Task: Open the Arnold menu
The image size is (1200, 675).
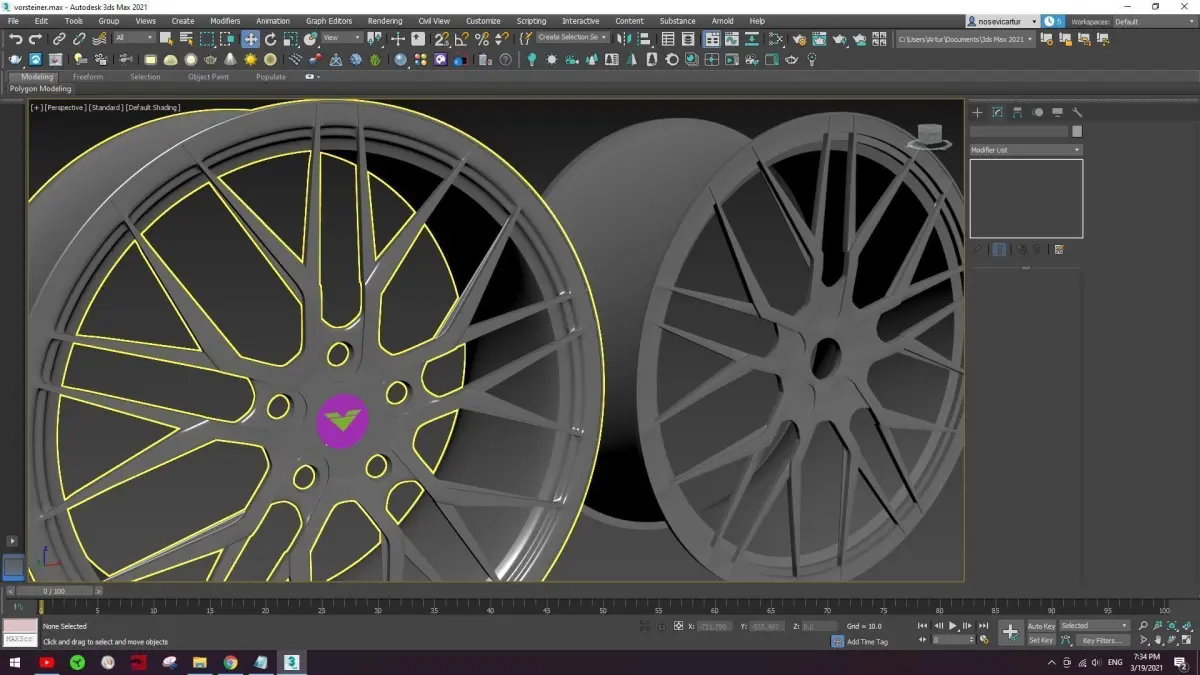Action: tap(723, 21)
